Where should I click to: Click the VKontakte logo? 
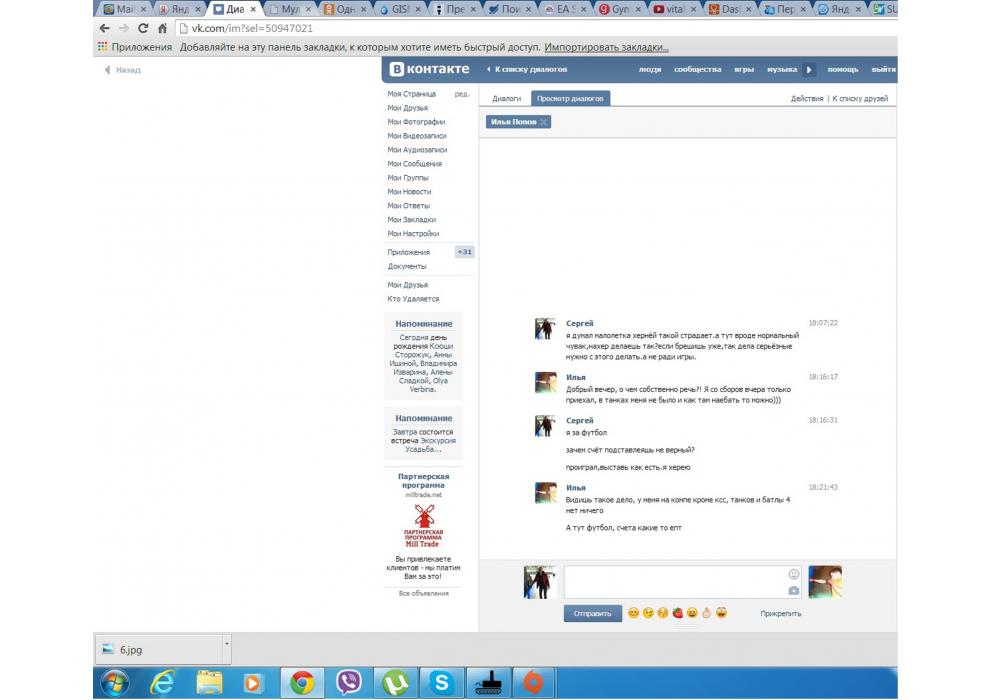(x=429, y=69)
